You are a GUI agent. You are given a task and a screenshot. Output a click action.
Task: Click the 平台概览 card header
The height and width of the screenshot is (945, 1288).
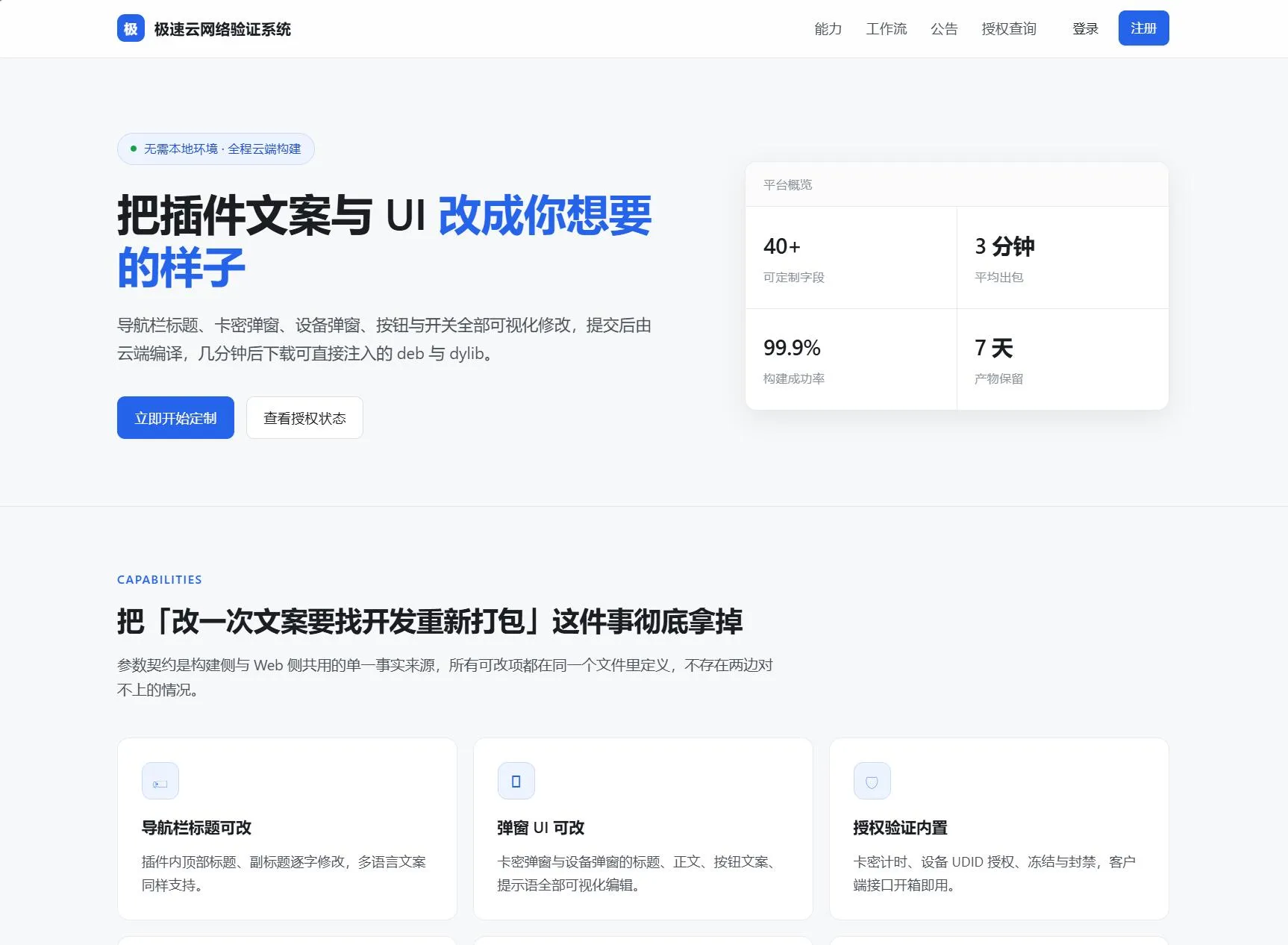point(957,184)
